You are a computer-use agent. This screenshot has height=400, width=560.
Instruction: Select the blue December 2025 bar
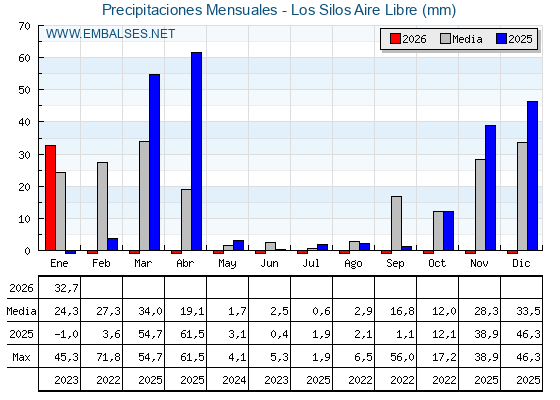(532, 176)
